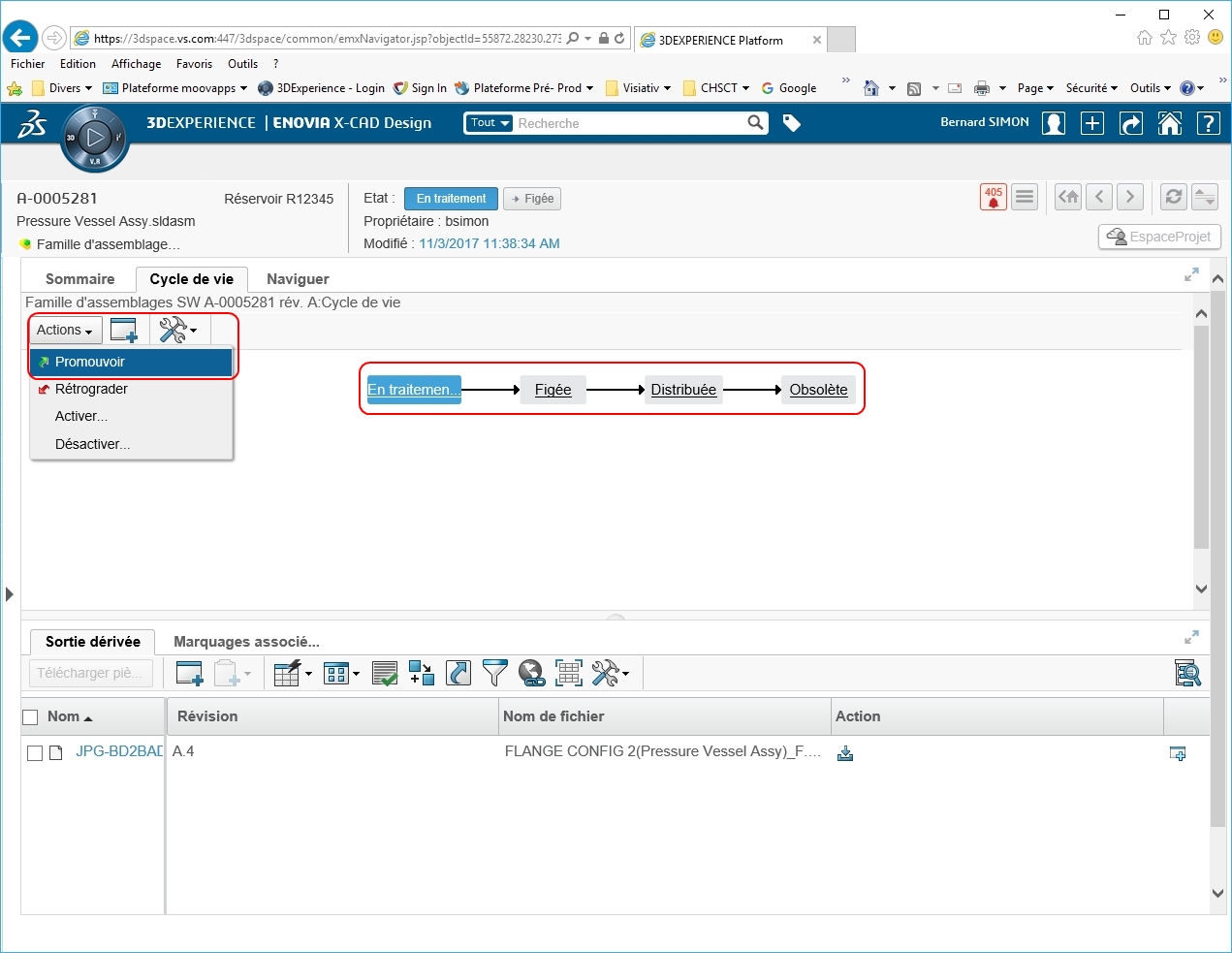
Task: Maximize the lifecycle panel with expand arrows
Action: tap(1191, 275)
